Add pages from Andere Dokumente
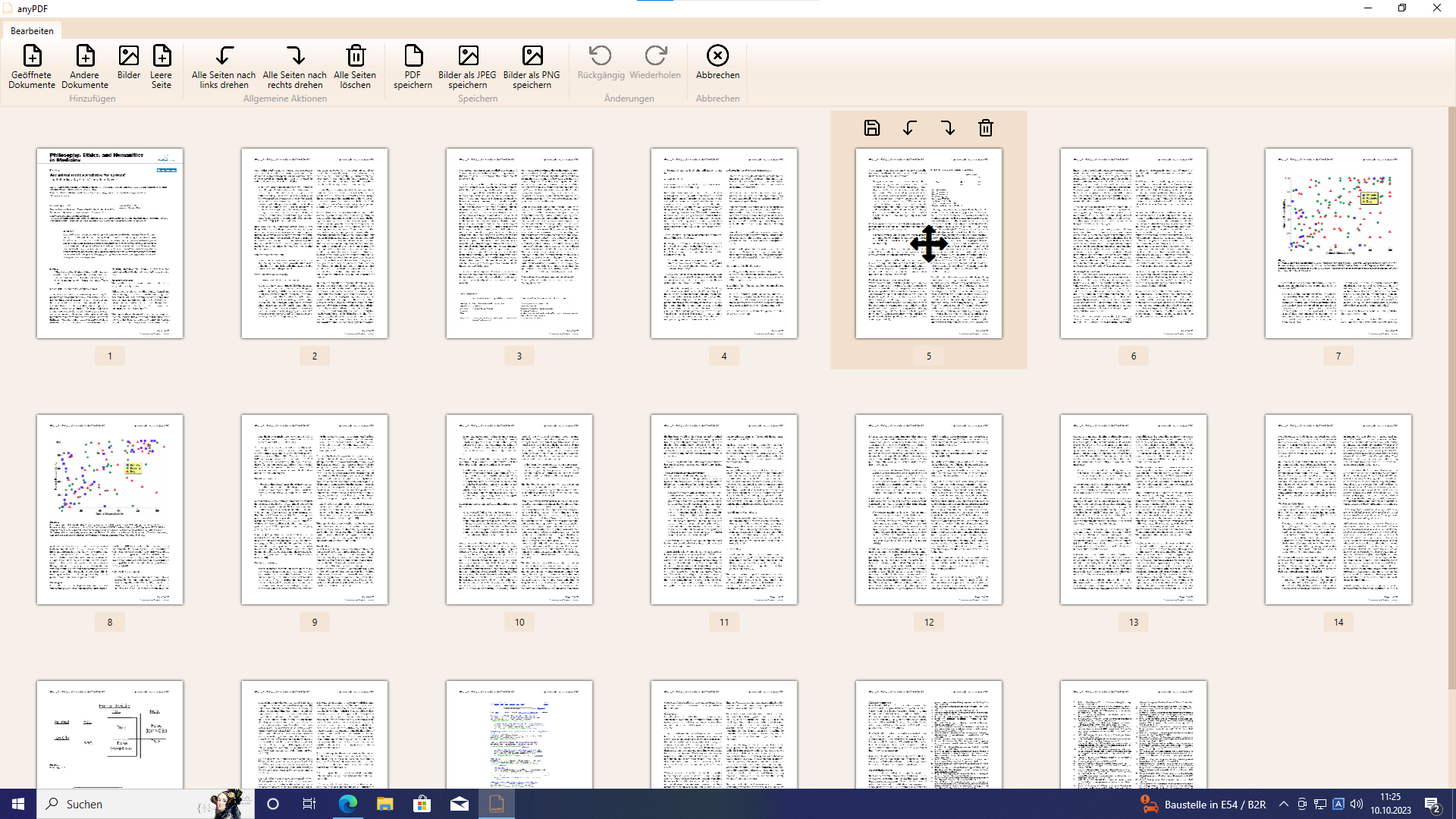 [85, 57]
